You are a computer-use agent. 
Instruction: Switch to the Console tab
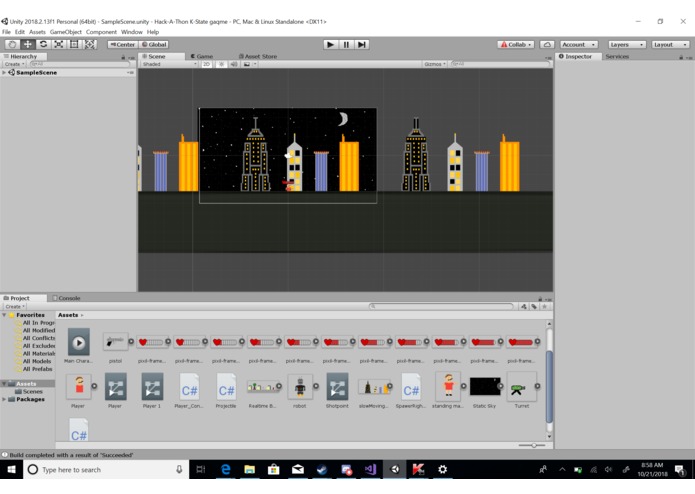pyautogui.click(x=66, y=298)
